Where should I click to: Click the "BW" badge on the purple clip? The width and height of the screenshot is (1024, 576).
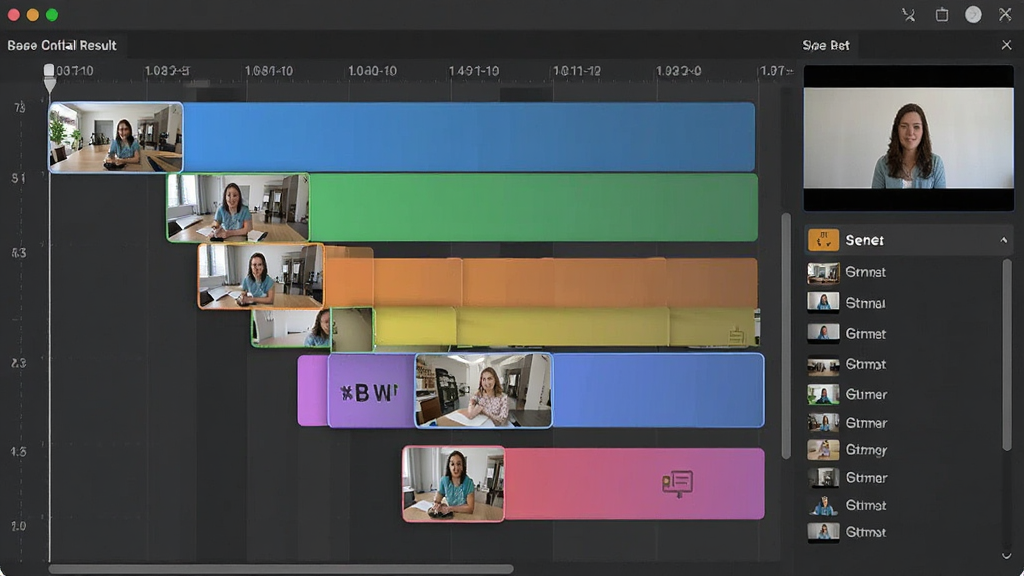369,392
